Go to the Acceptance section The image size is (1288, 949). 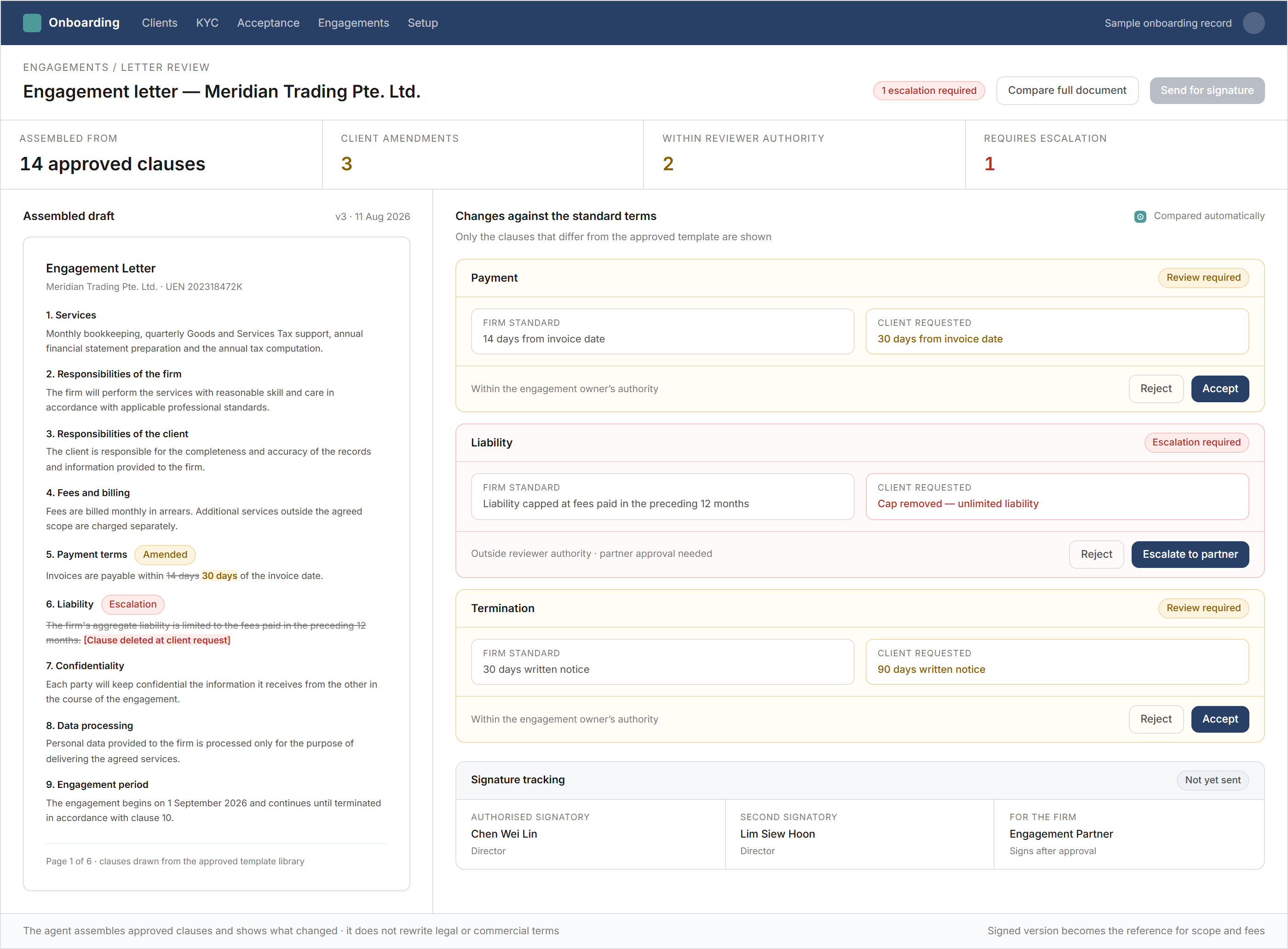coord(268,23)
